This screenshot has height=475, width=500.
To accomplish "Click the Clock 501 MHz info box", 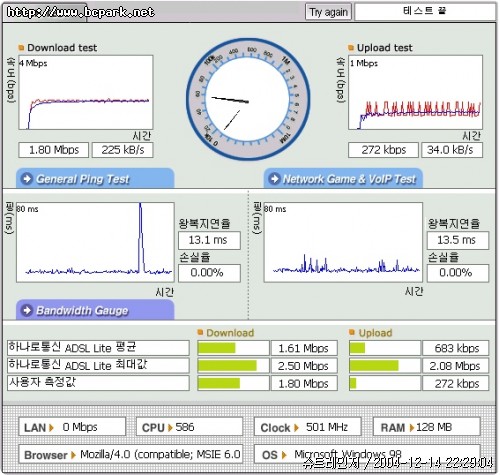I will 307,427.
